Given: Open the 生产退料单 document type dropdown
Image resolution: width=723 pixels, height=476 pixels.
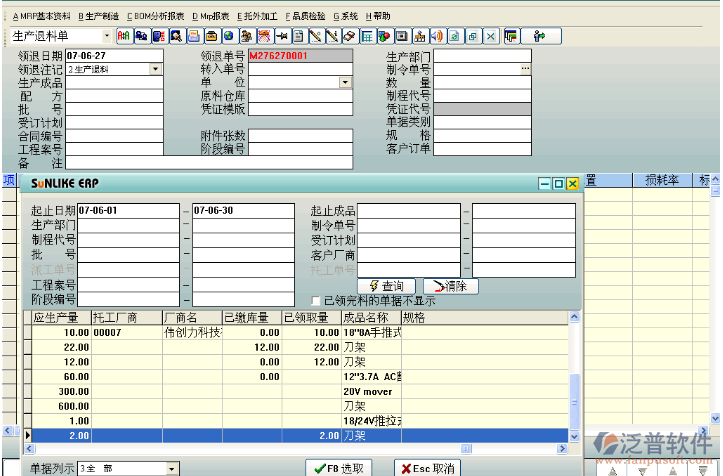Looking at the screenshot, I should (105, 36).
